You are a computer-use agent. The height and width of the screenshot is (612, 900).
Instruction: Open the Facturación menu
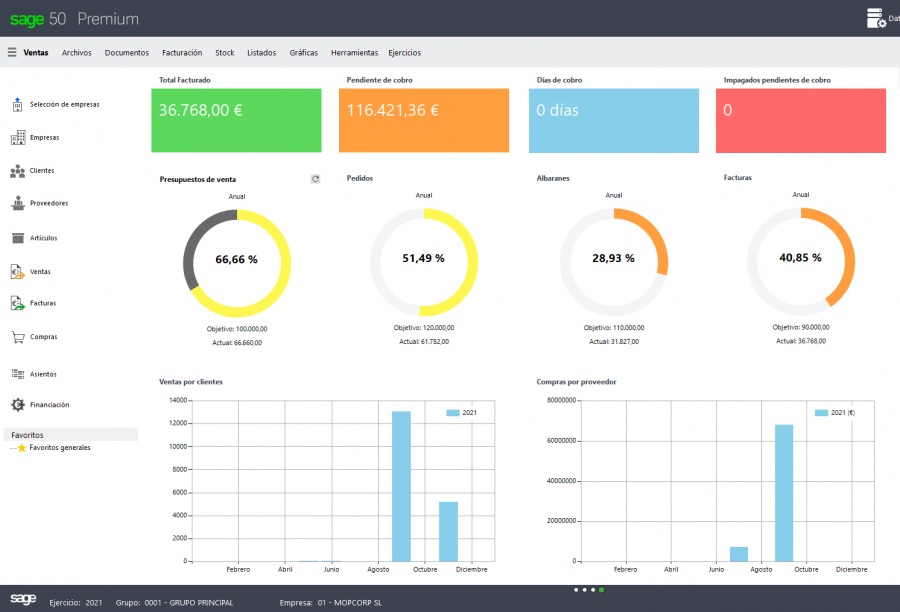pos(181,52)
